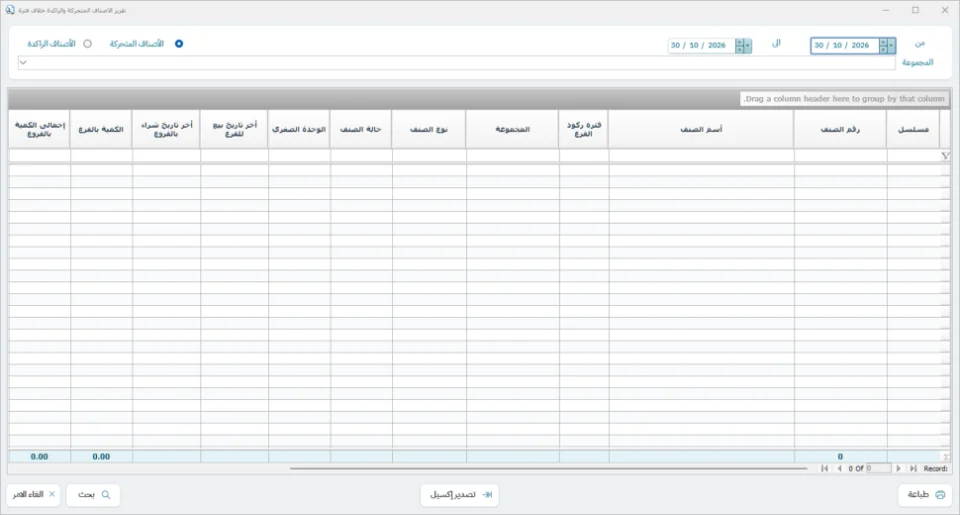Go to the next record in navigator
960x515 pixels.
[x=898, y=468]
